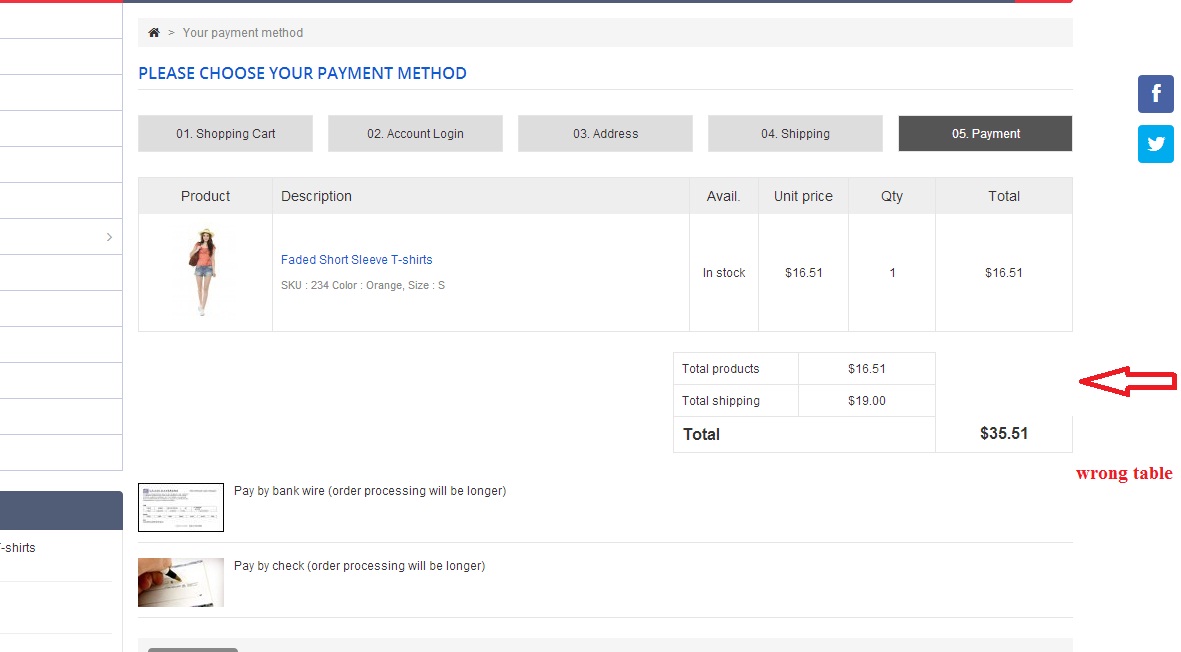Image resolution: width=1181 pixels, height=652 pixels.
Task: Click the Total shipping row label
Action: 721,401
